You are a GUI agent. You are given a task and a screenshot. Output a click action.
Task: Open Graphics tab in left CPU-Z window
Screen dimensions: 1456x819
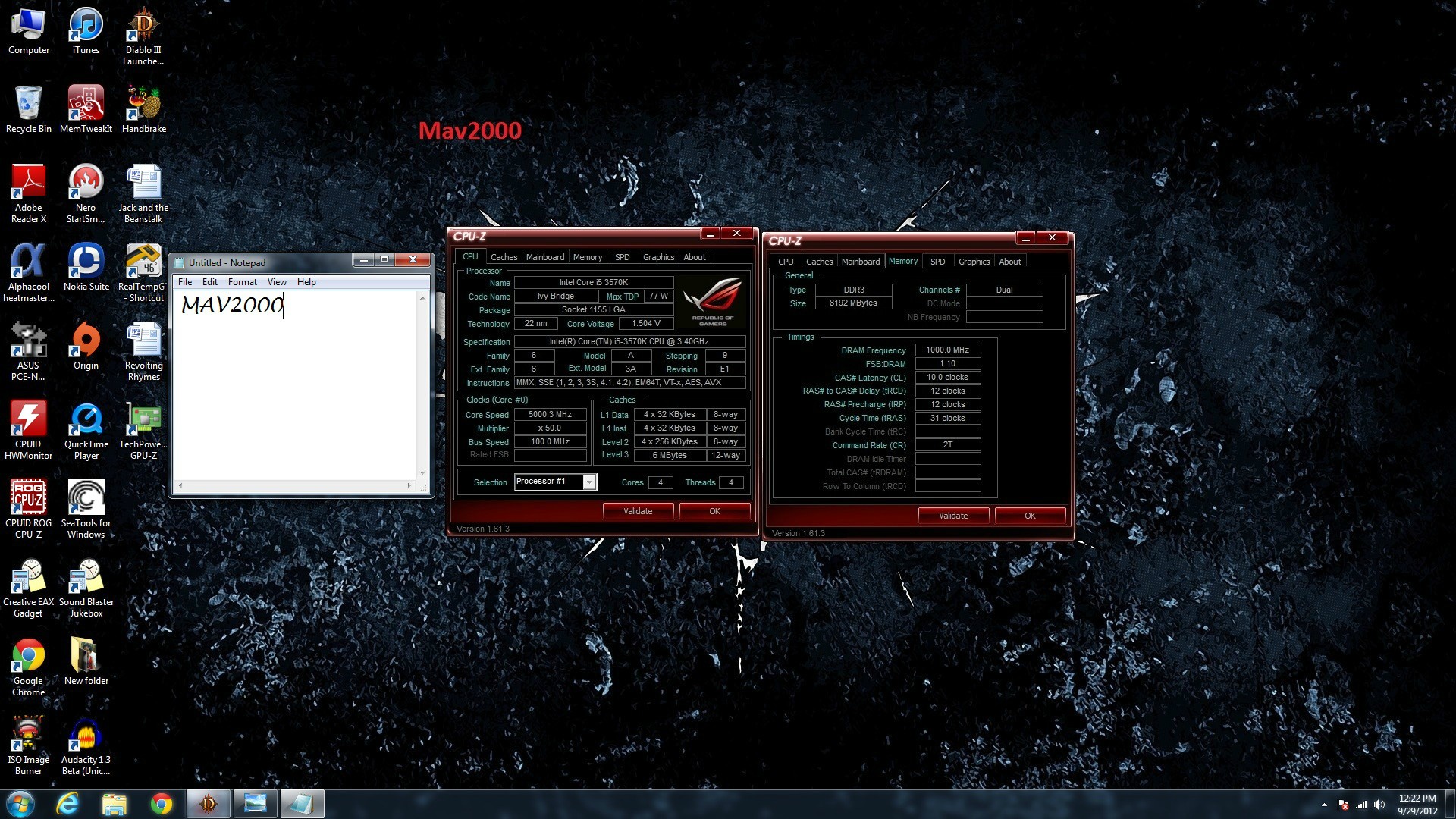(x=658, y=257)
